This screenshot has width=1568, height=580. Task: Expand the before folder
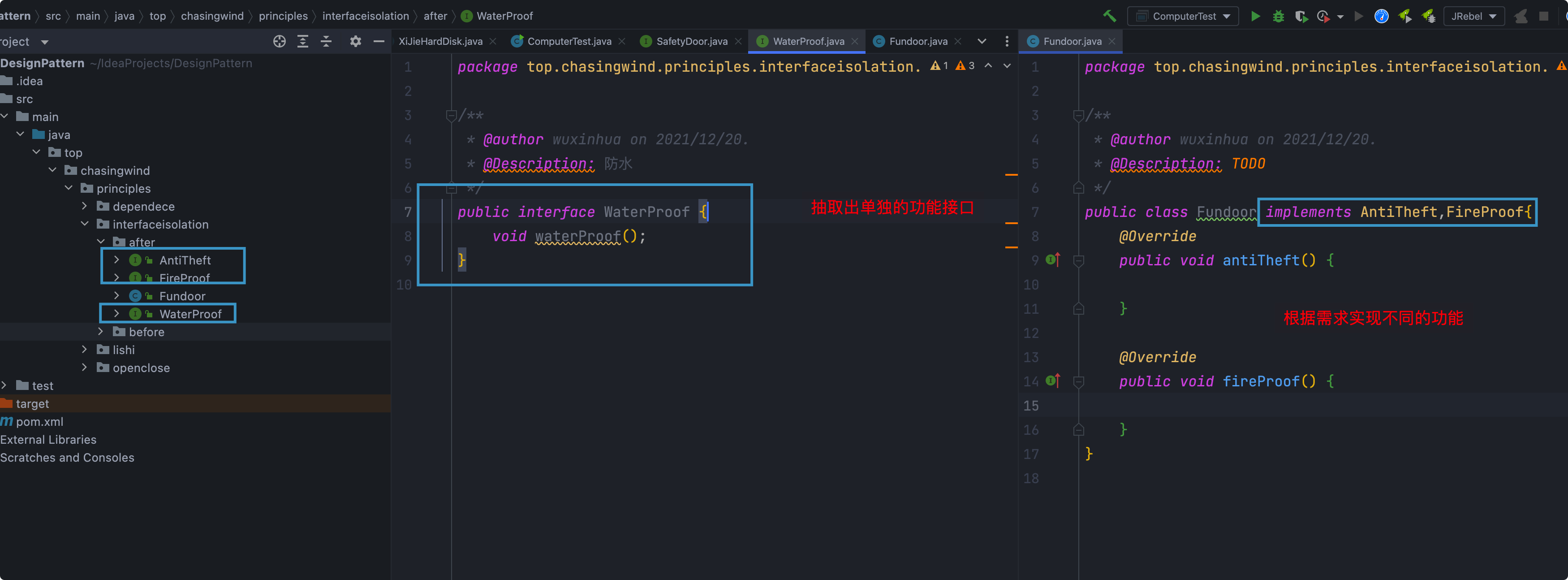[101, 331]
